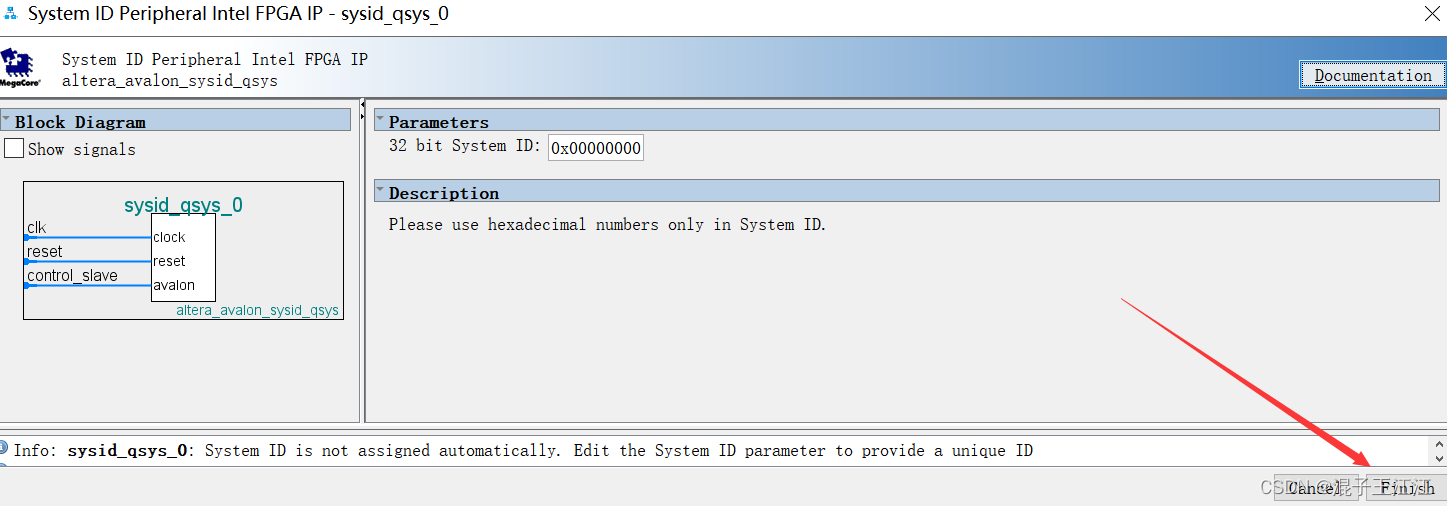Viewport: 1447px width, 506px height.
Task: Click the messages panel scroll up arrow
Action: point(1439,444)
